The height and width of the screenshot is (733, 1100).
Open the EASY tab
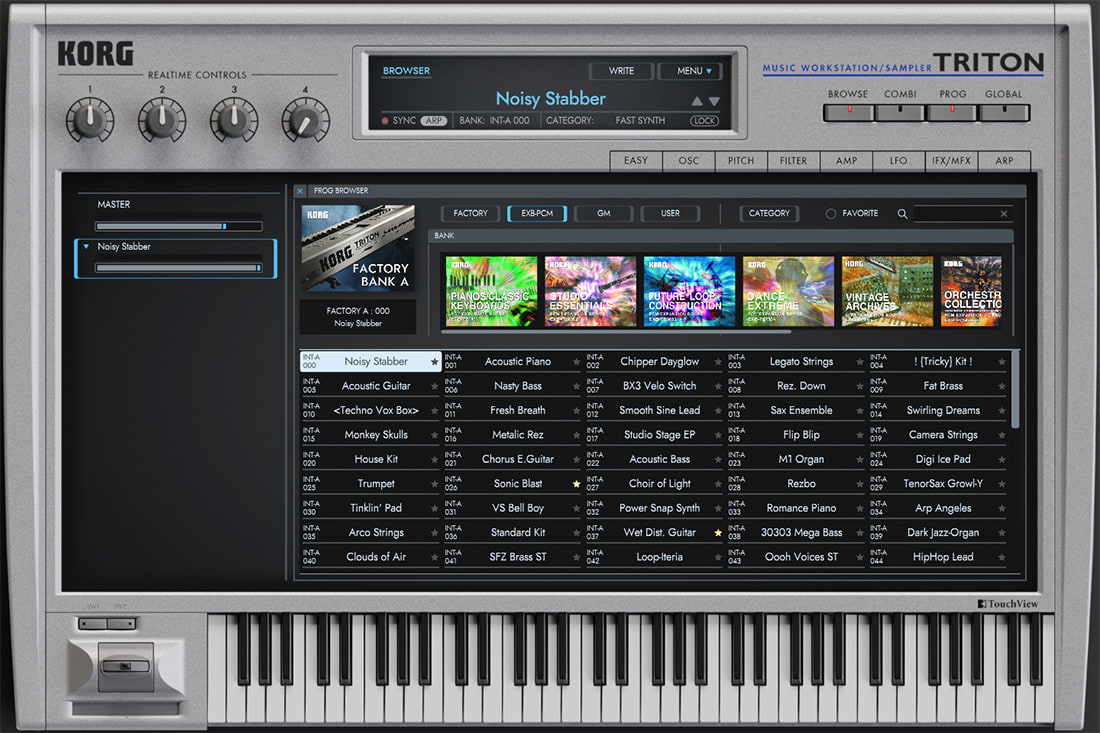click(x=636, y=161)
